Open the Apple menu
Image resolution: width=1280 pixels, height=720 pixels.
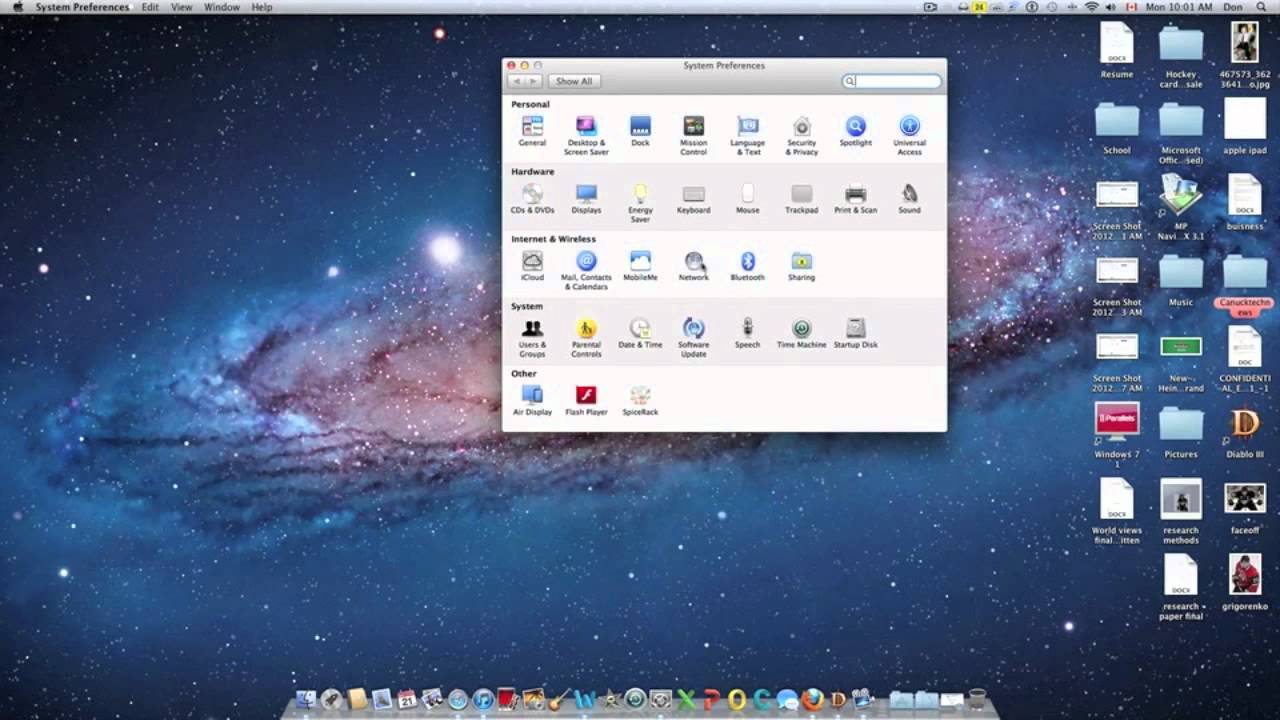17,7
